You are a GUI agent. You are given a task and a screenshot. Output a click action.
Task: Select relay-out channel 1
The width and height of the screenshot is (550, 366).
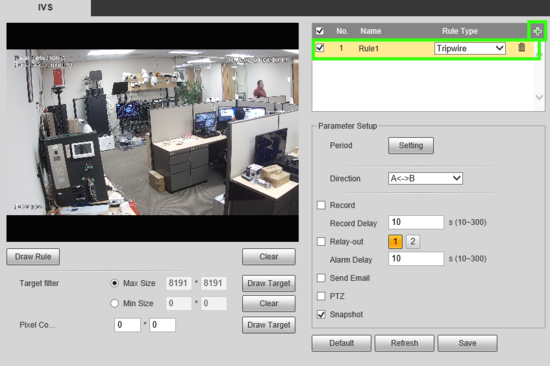point(395,241)
